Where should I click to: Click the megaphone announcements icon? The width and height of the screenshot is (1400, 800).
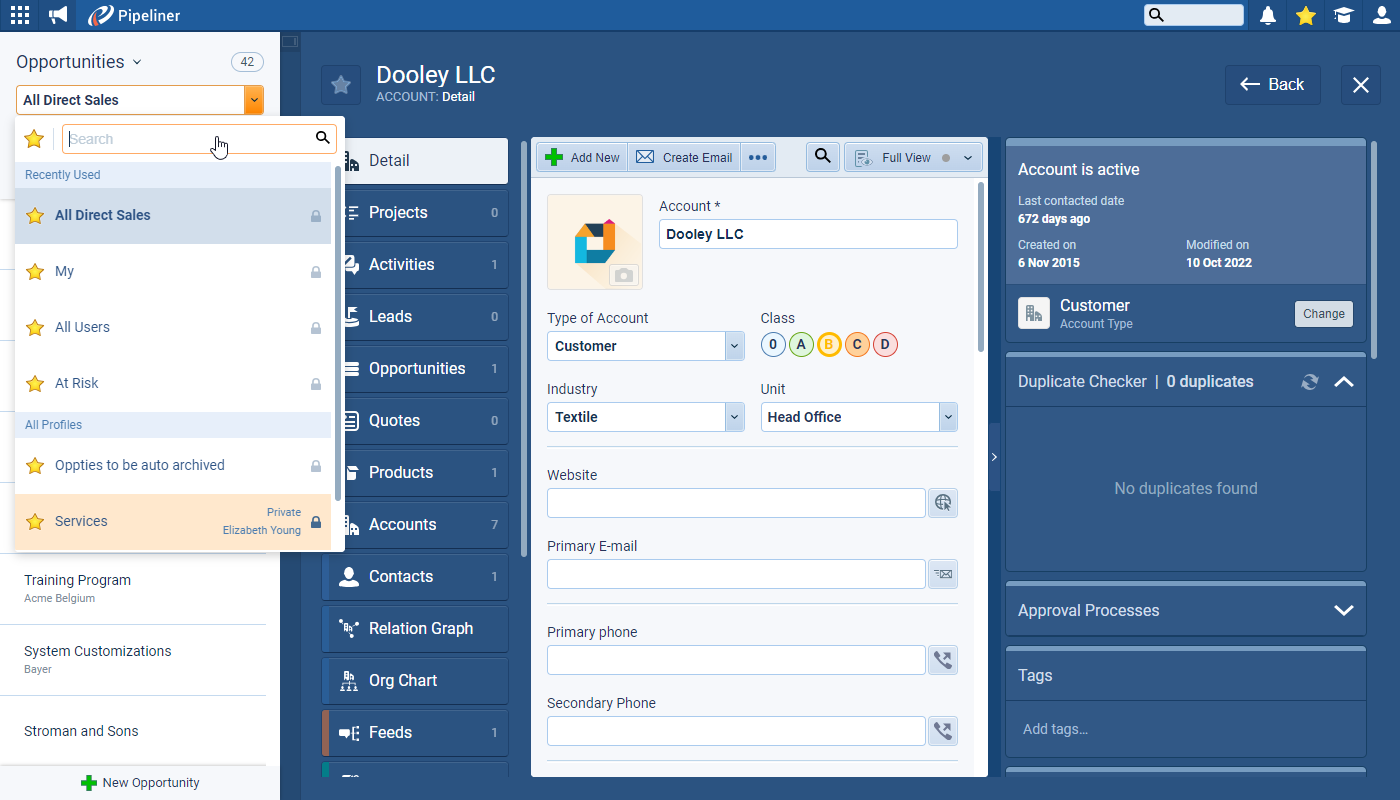[58, 15]
